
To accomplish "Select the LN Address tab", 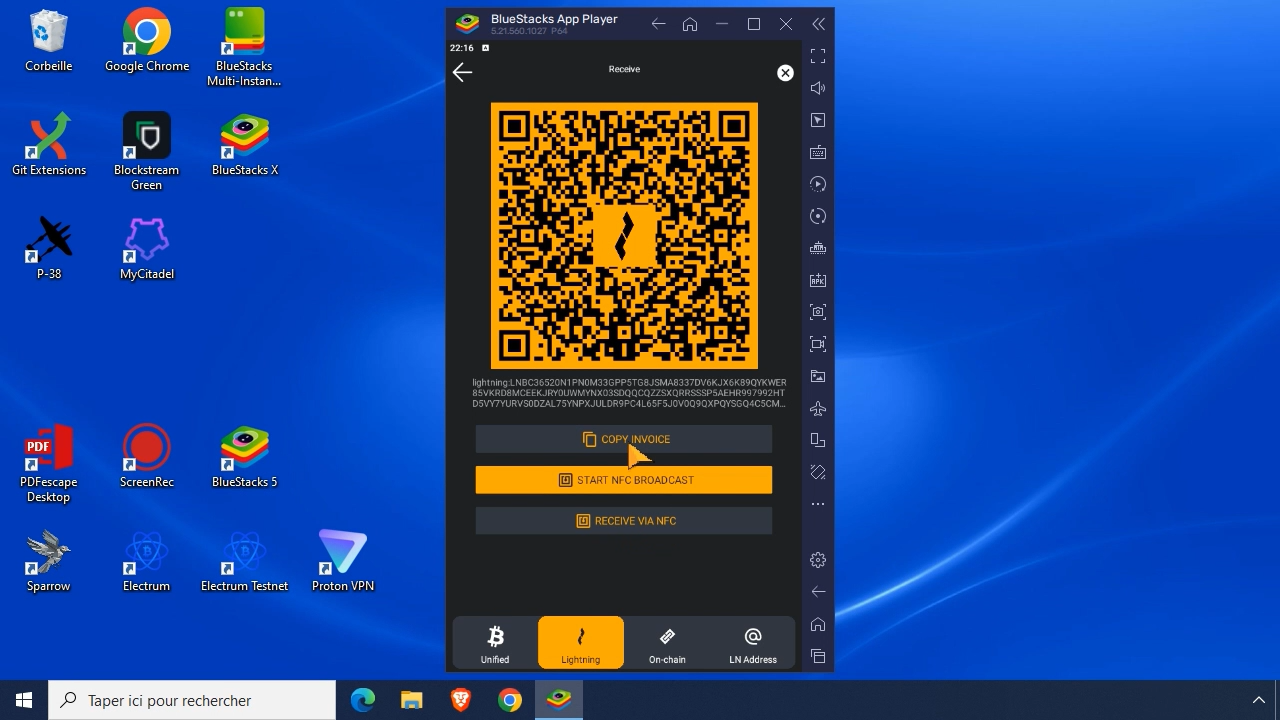I will (752, 642).
